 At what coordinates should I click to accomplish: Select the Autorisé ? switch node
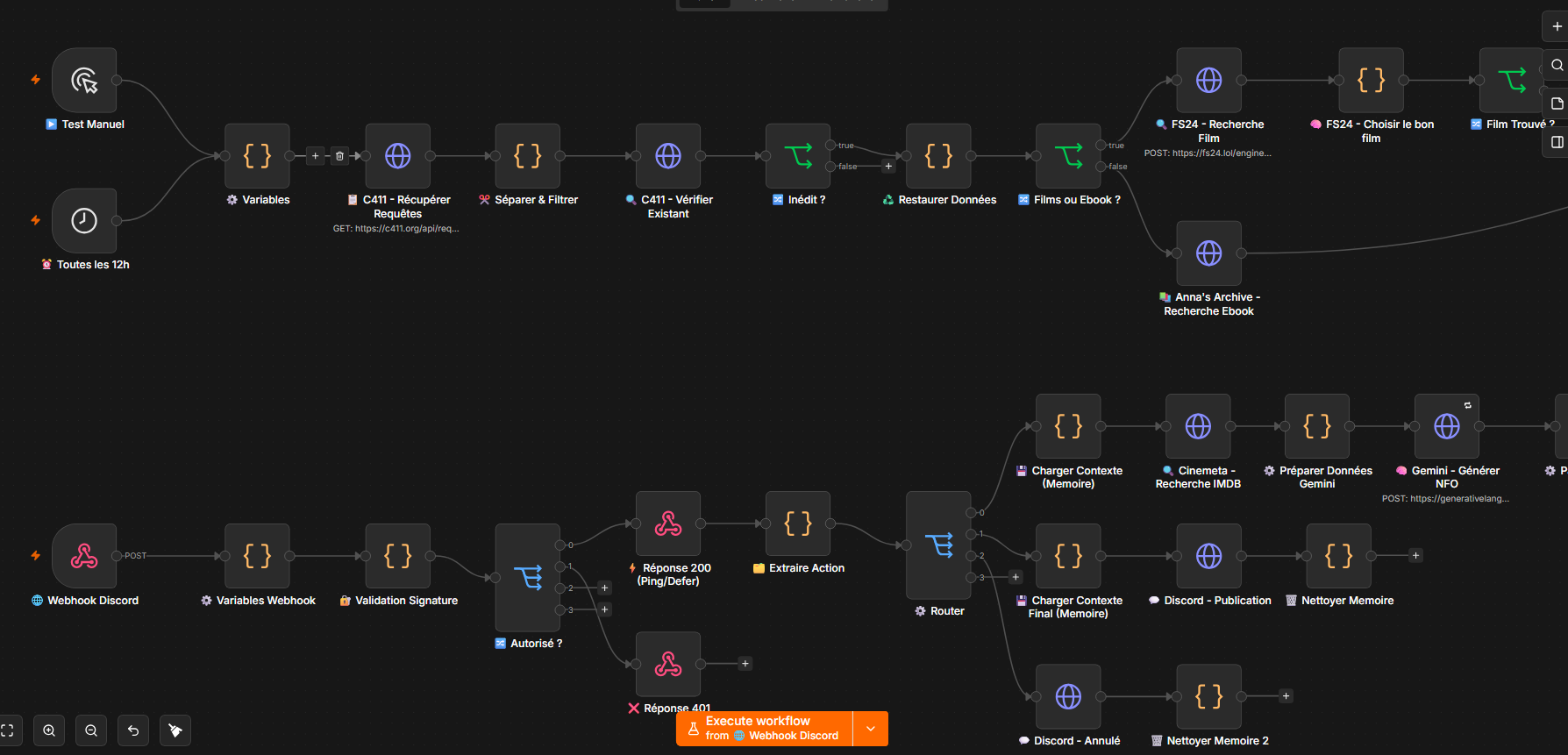pyautogui.click(x=527, y=578)
